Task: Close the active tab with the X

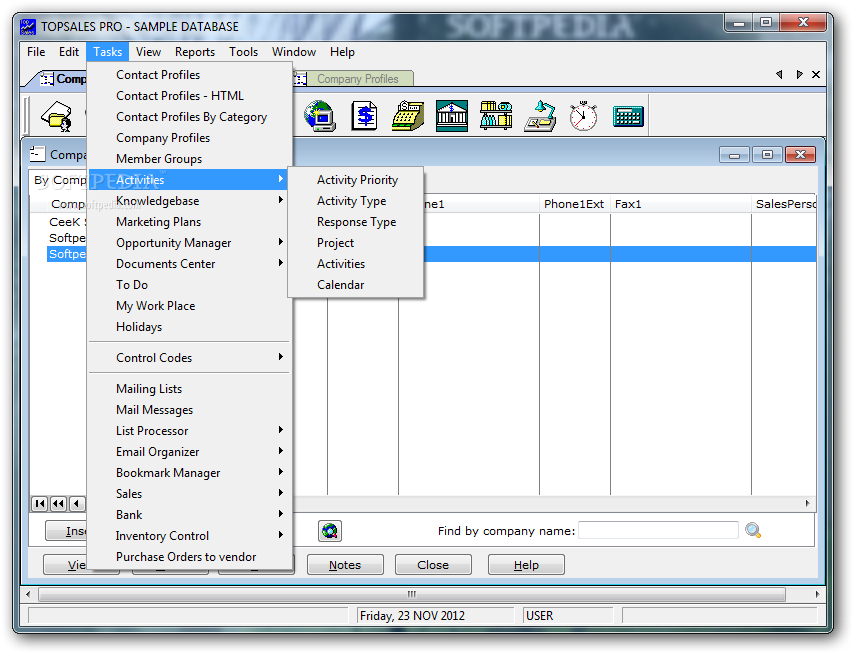Action: (x=816, y=75)
